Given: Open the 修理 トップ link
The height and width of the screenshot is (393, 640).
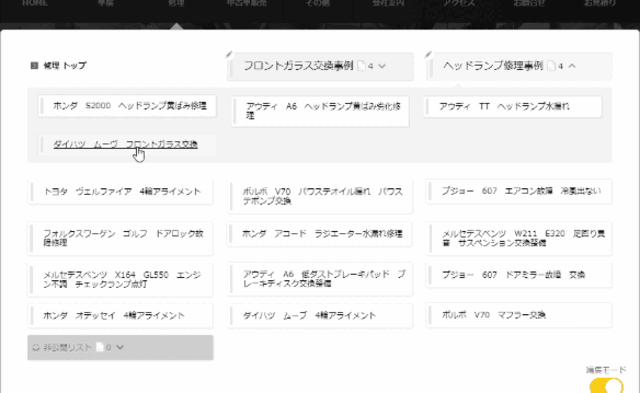Looking at the screenshot, I should click(x=64, y=65).
